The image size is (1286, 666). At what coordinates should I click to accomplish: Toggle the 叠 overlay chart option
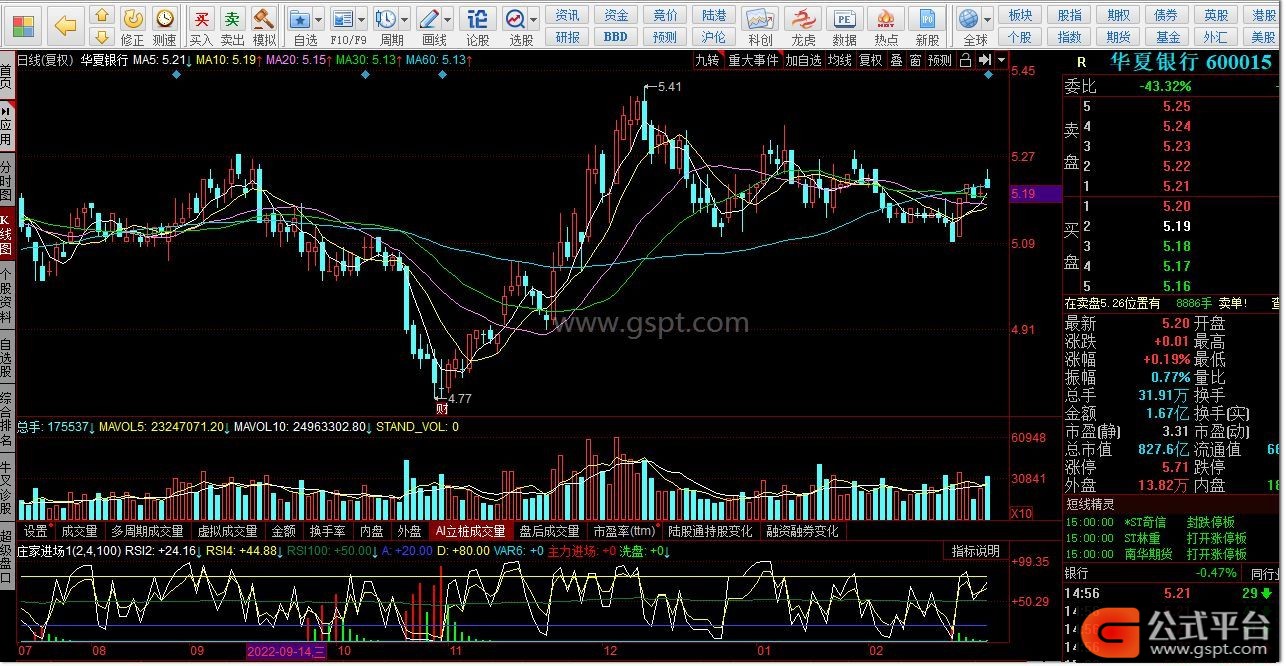pos(896,60)
